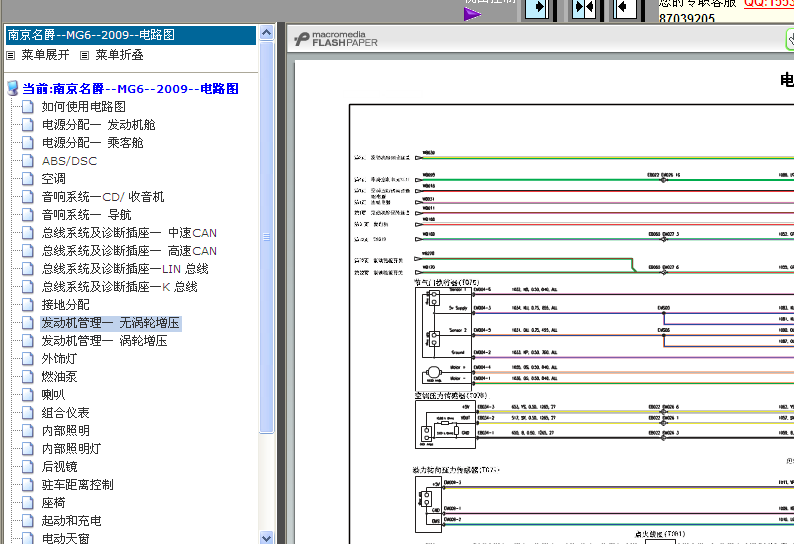Click page icon next to 后视镜
This screenshot has height=544, width=794.
(28, 467)
